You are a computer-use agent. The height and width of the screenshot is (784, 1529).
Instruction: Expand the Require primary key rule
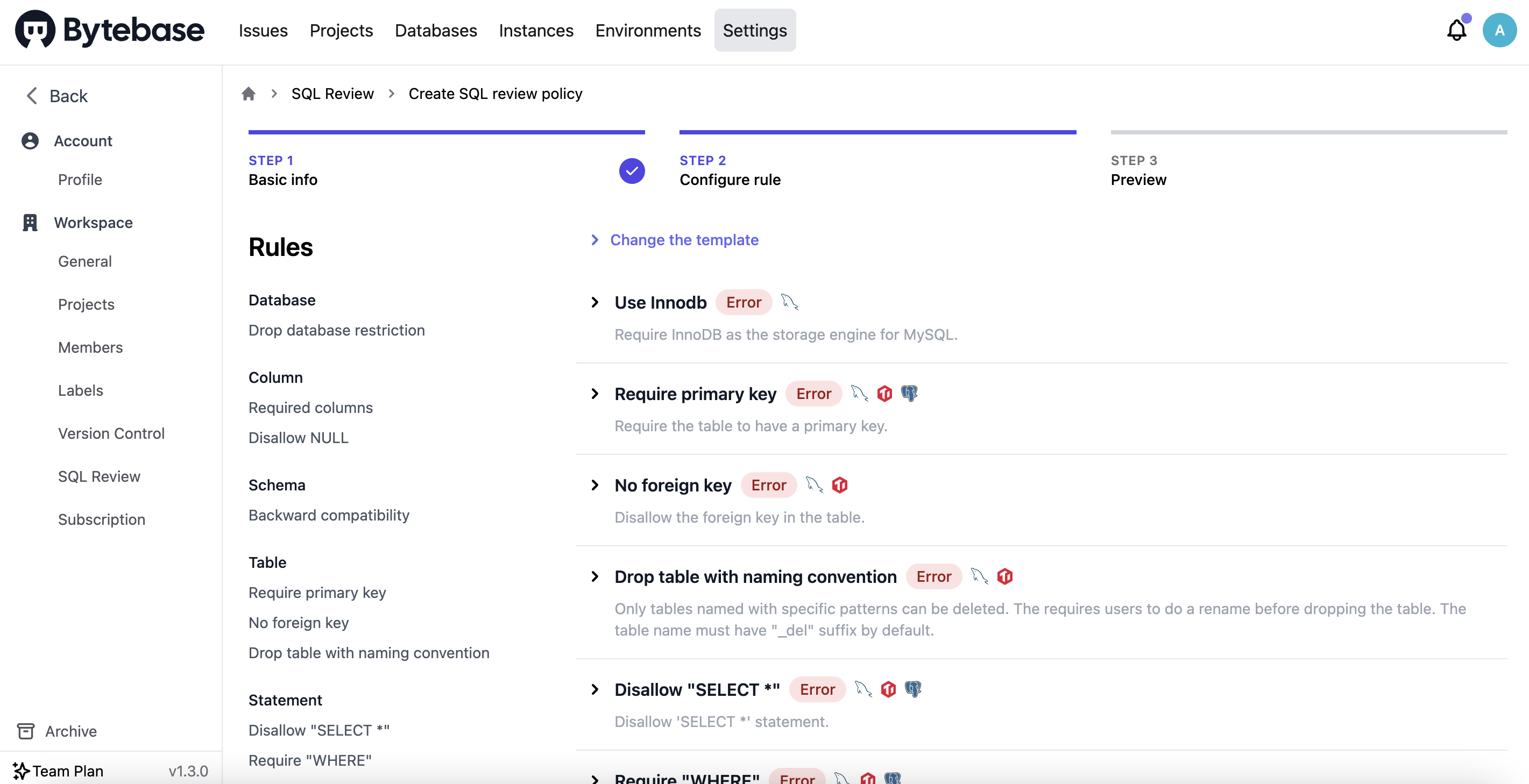click(594, 394)
